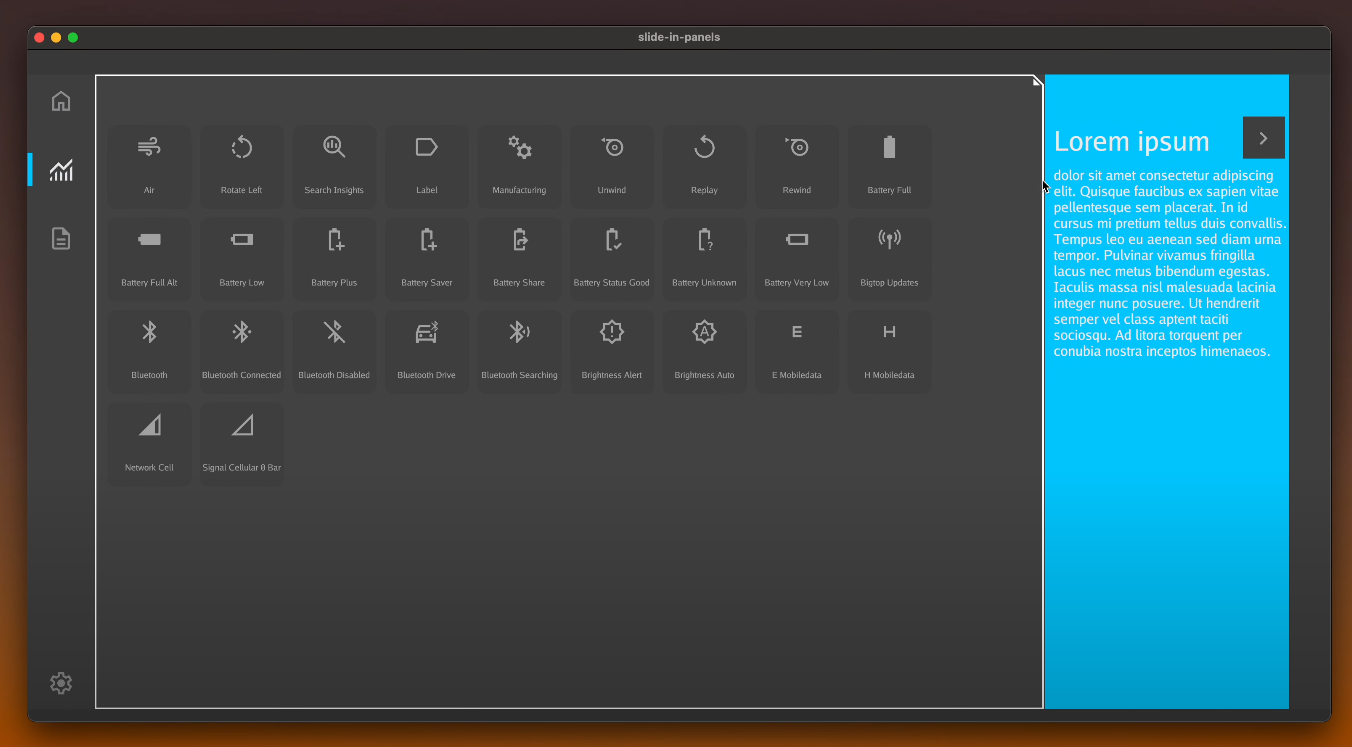Select the Battery Full icon
Screen dimensions: 1352x747
click(x=889, y=147)
